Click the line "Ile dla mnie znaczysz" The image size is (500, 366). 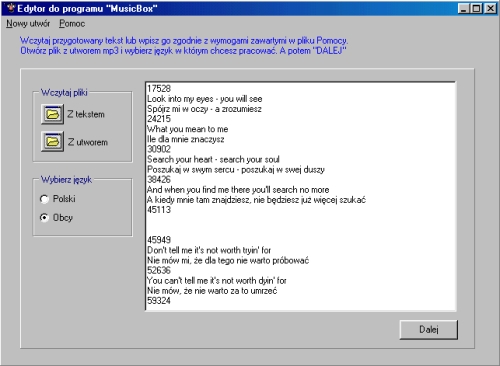point(186,139)
